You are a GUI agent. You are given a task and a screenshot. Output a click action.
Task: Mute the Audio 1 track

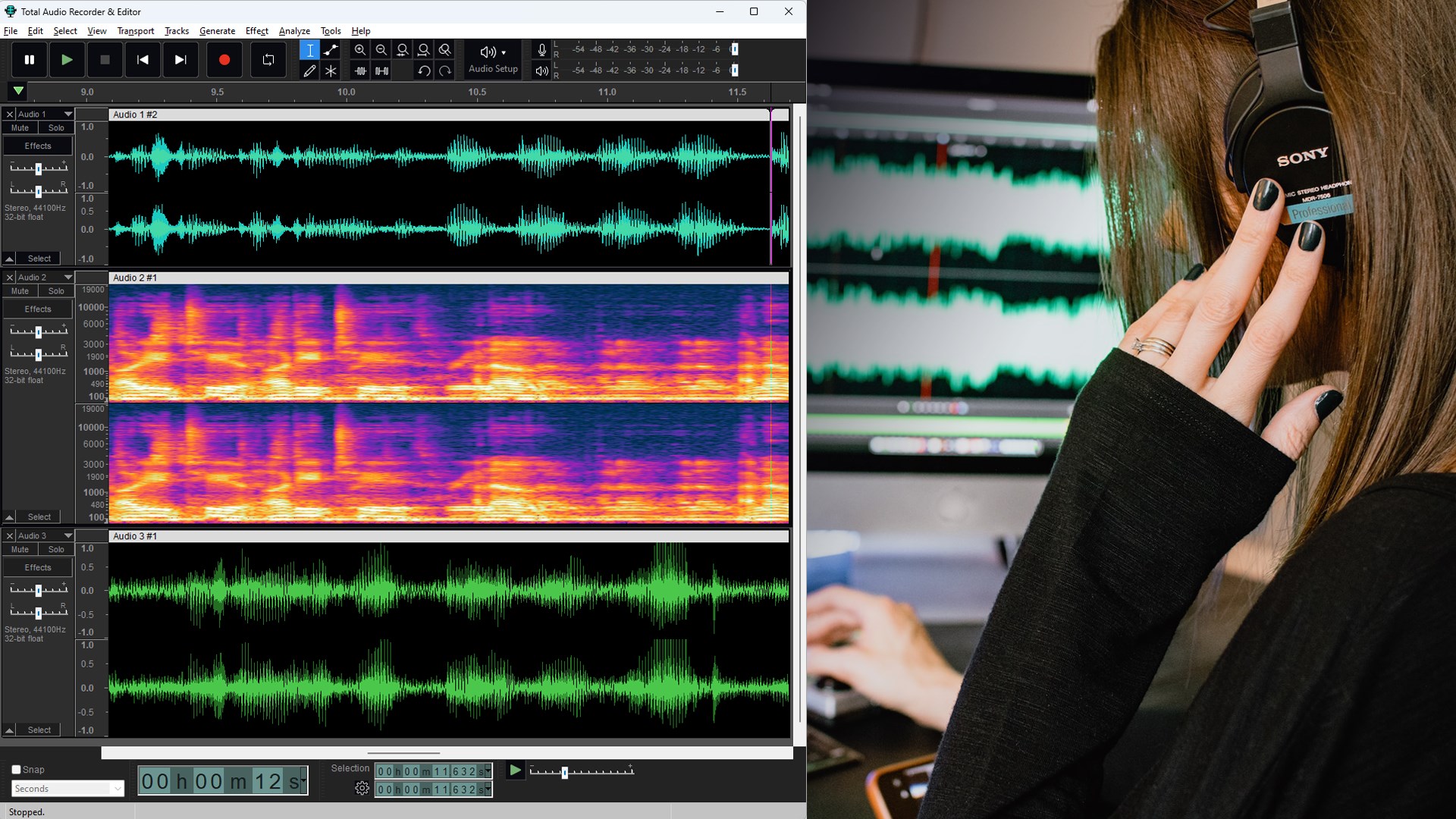20,128
